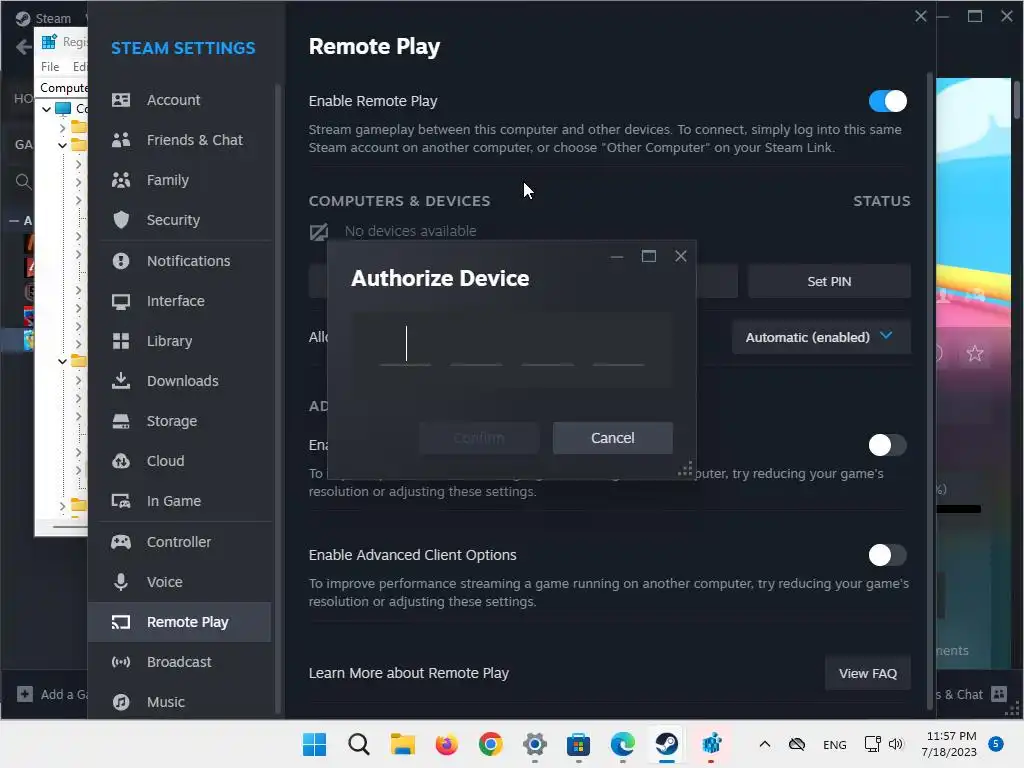The image size is (1024, 768).
Task: Click the View FAQ button
Action: point(868,673)
